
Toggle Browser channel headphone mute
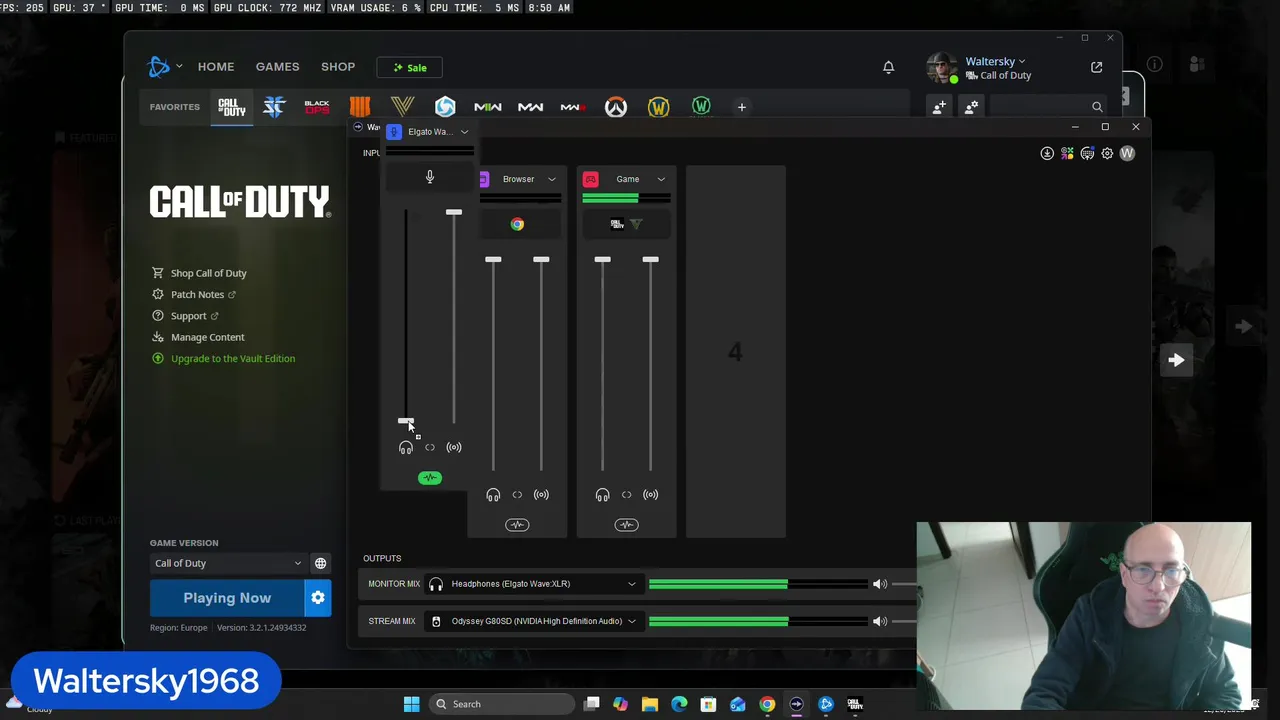tap(493, 495)
